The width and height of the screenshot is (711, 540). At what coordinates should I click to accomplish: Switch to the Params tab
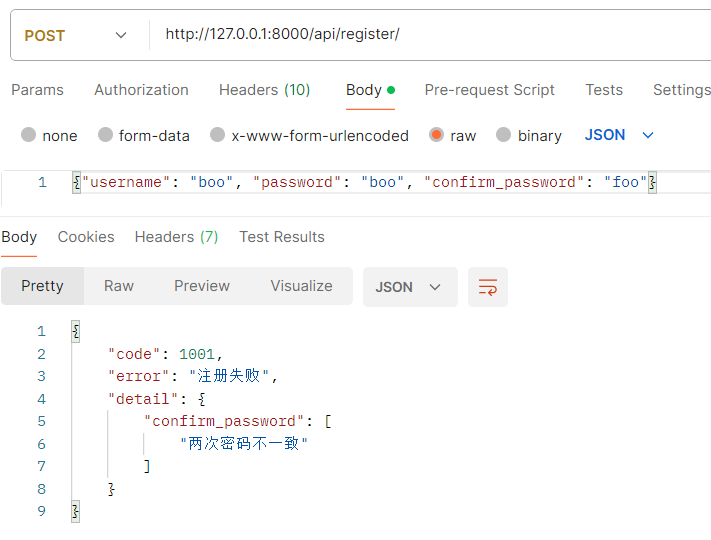(x=37, y=90)
